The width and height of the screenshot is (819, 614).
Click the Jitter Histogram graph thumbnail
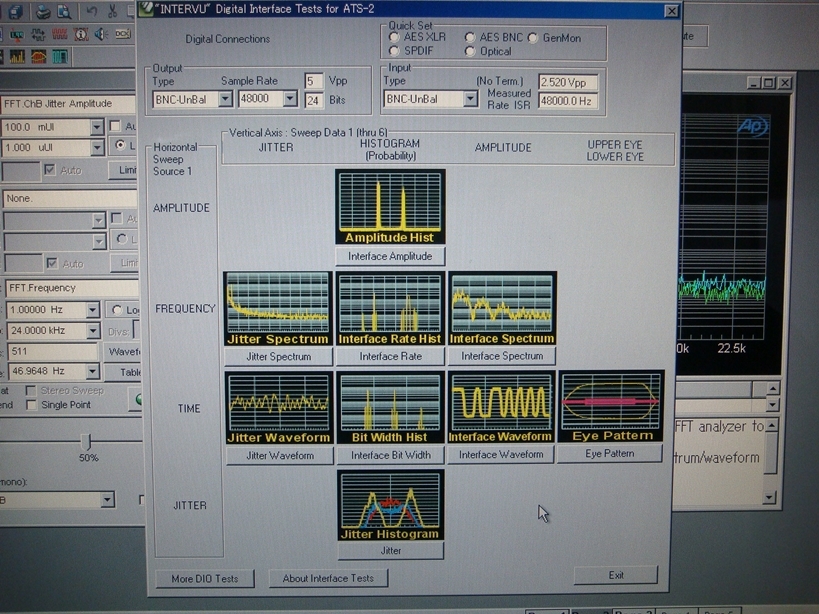(x=391, y=505)
